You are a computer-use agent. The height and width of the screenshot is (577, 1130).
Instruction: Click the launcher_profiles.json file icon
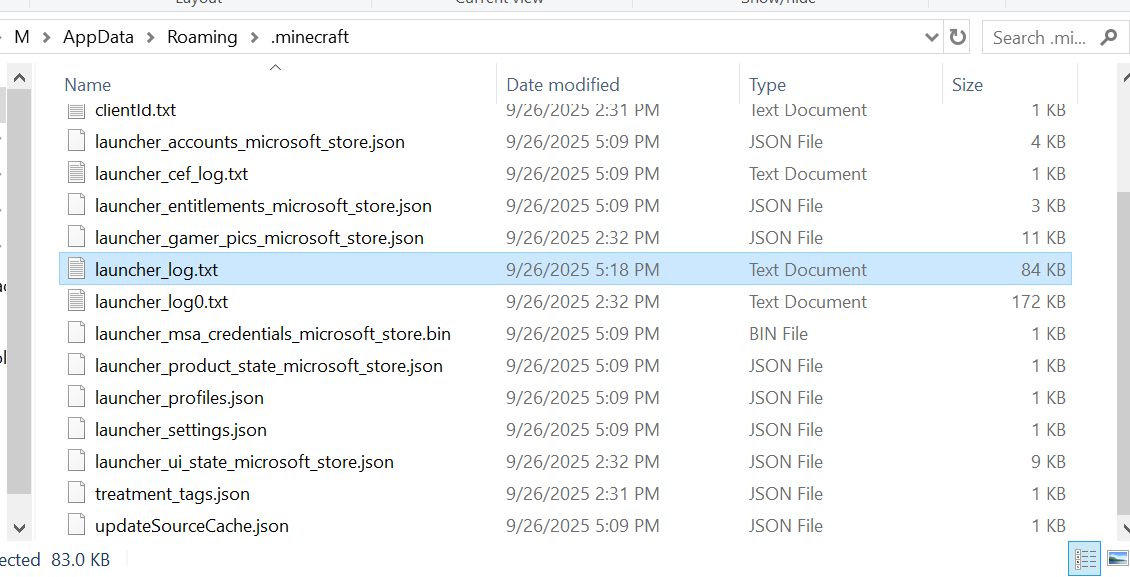[76, 397]
